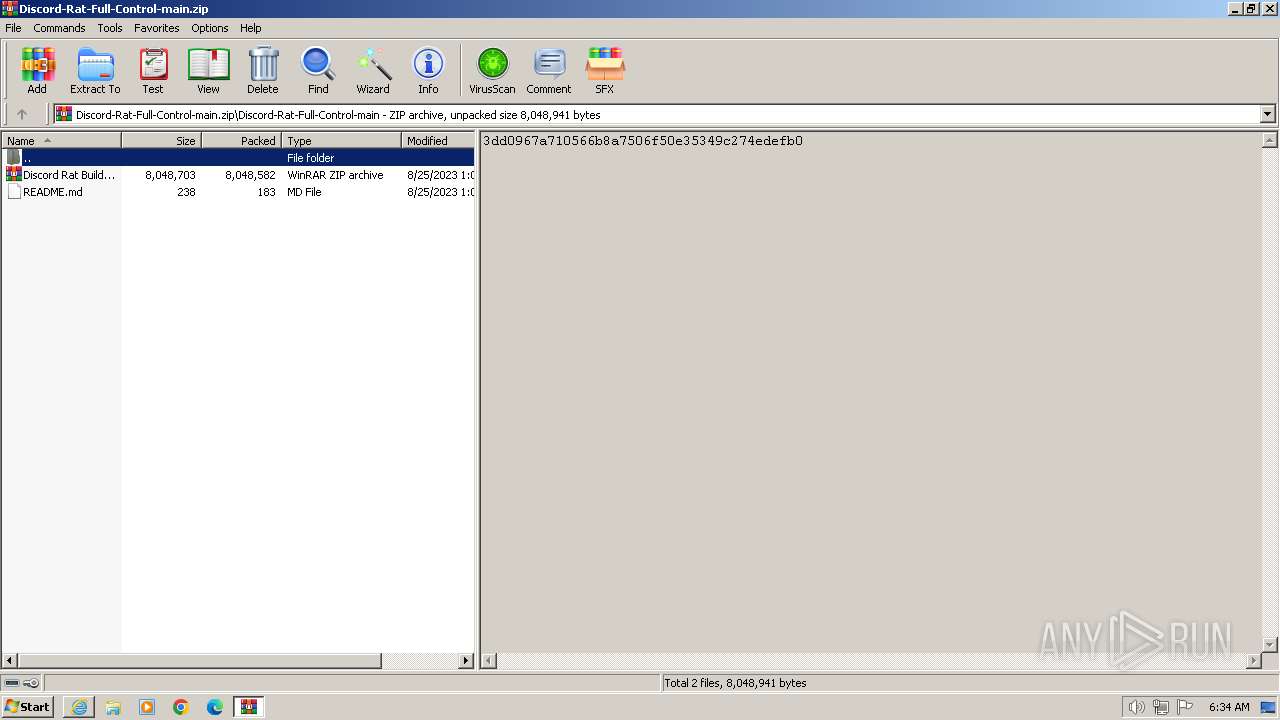Open File Explorer from taskbar
This screenshot has height=720, width=1280.
(113, 707)
